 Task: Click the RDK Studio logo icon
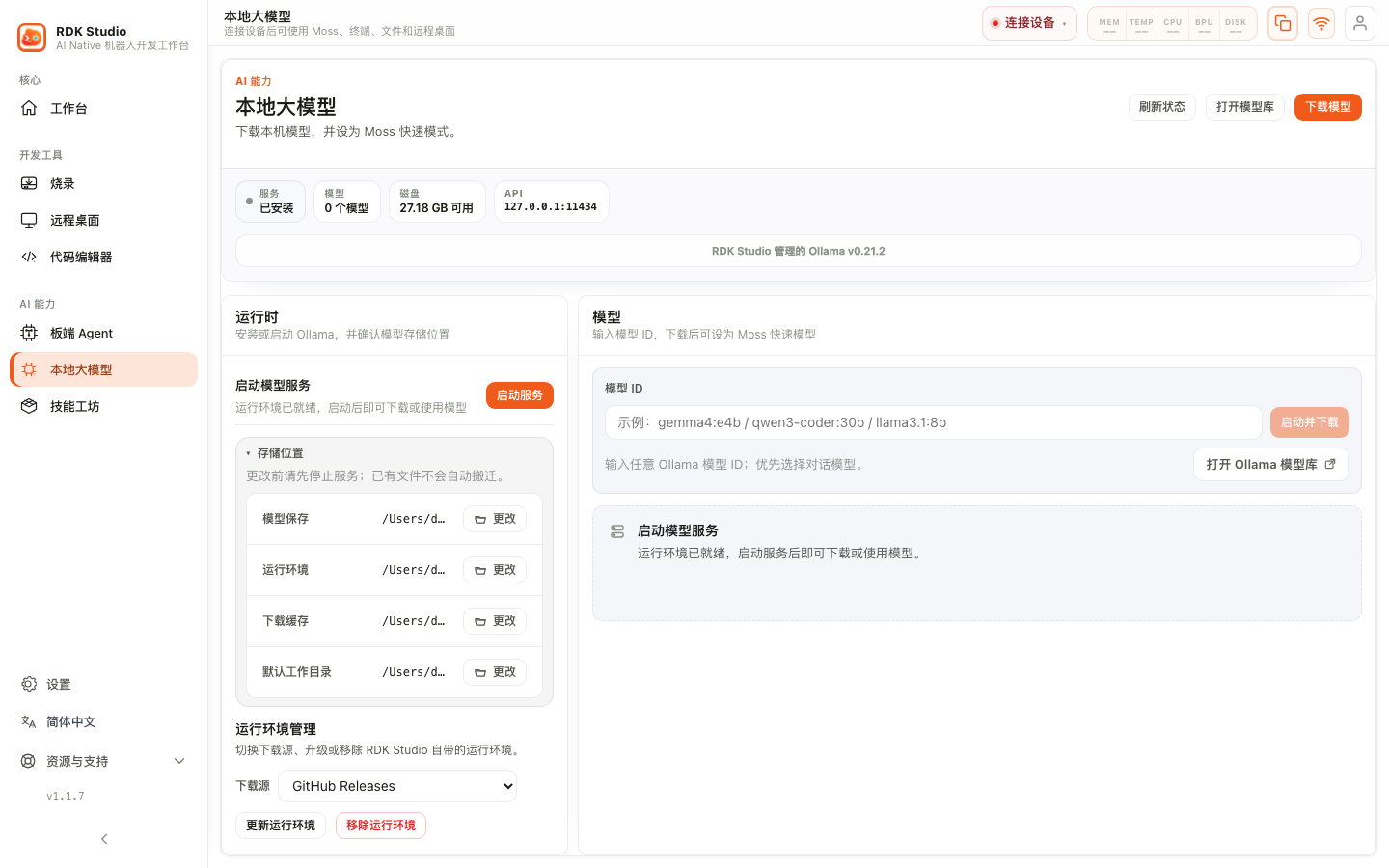(32, 38)
